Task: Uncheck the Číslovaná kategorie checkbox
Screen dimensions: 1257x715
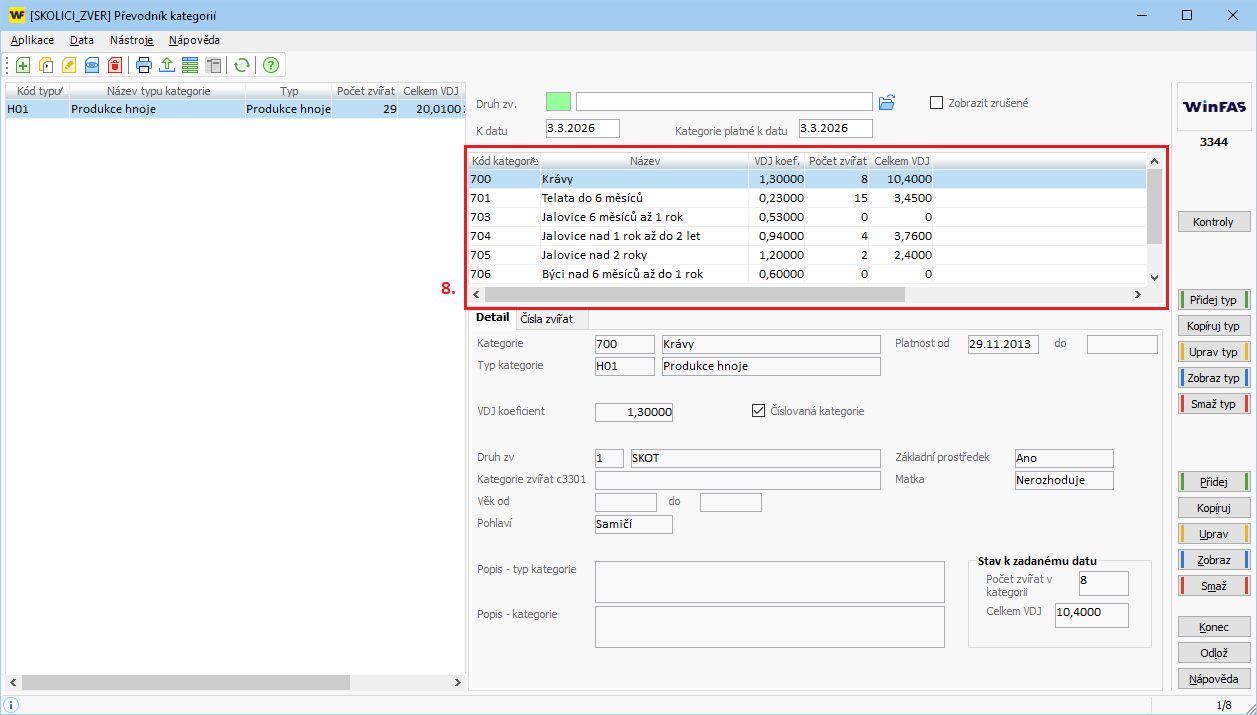Action: pyautogui.click(x=758, y=411)
